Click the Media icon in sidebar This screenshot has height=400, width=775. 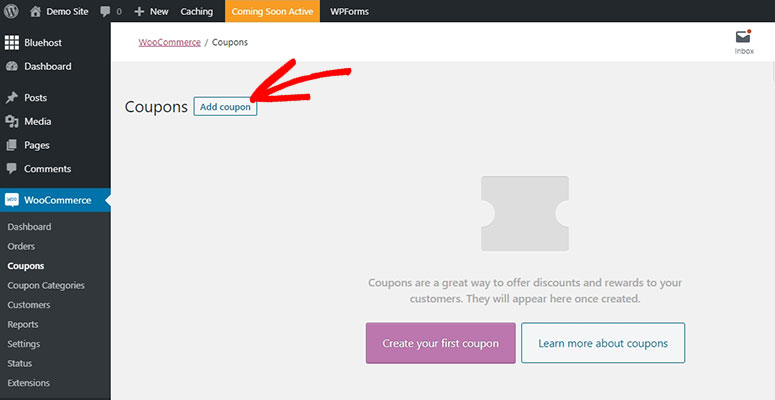click(12, 122)
